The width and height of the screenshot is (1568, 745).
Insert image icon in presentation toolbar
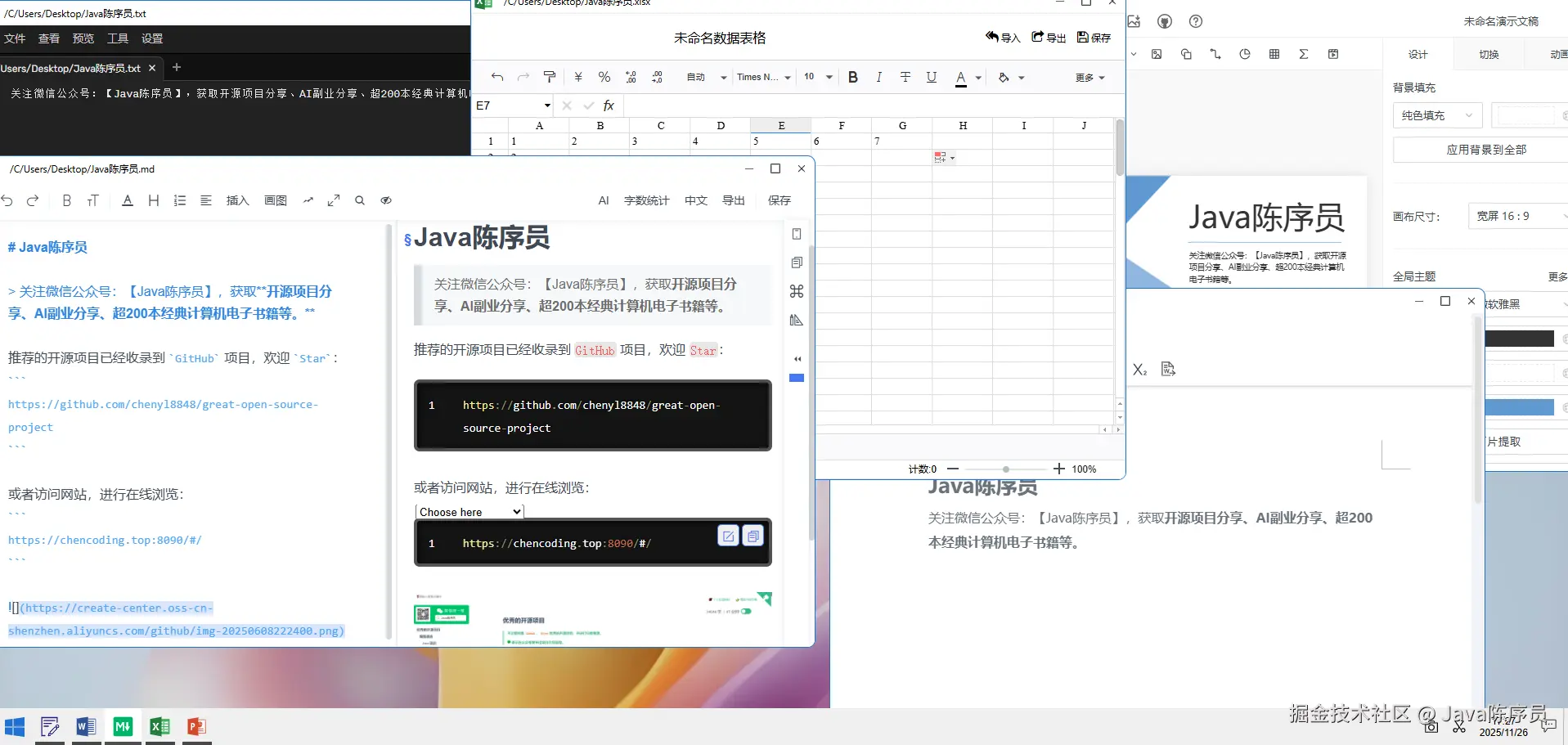pos(1157,54)
